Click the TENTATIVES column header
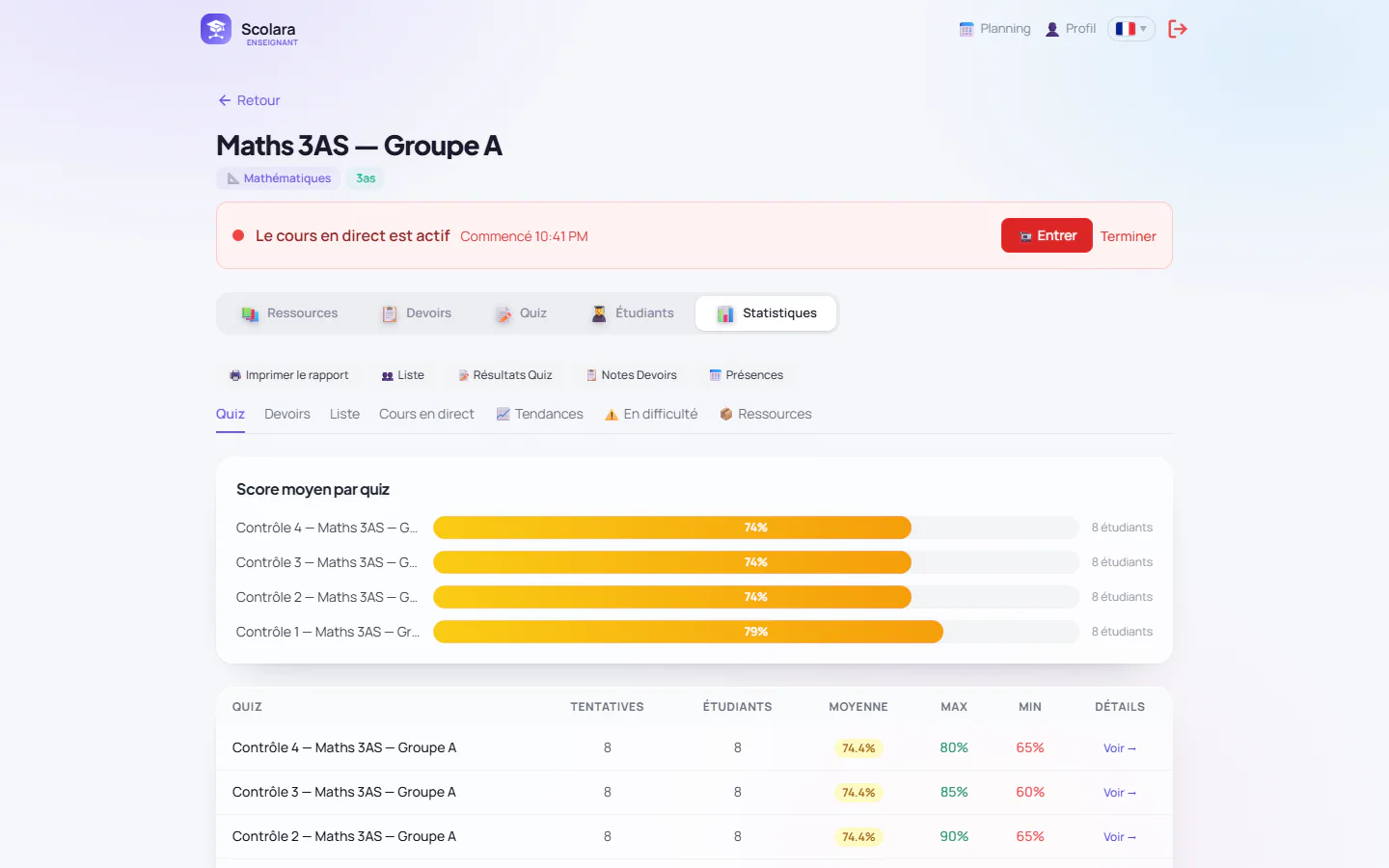1389x868 pixels. (x=607, y=707)
